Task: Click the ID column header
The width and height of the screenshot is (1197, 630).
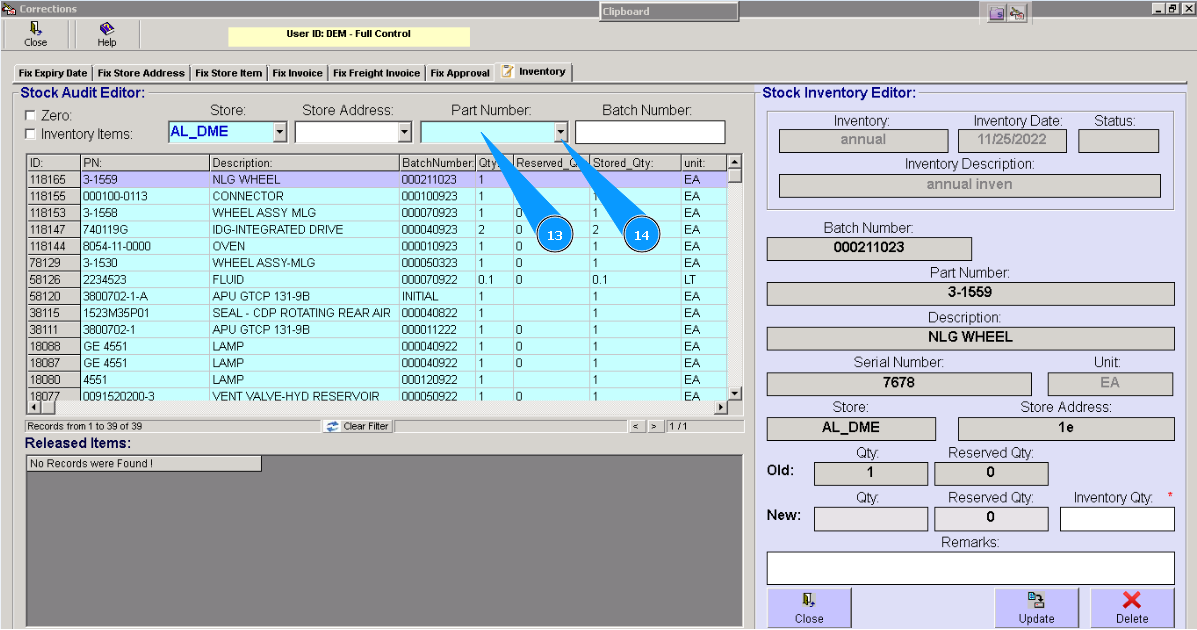Action: click(53, 163)
